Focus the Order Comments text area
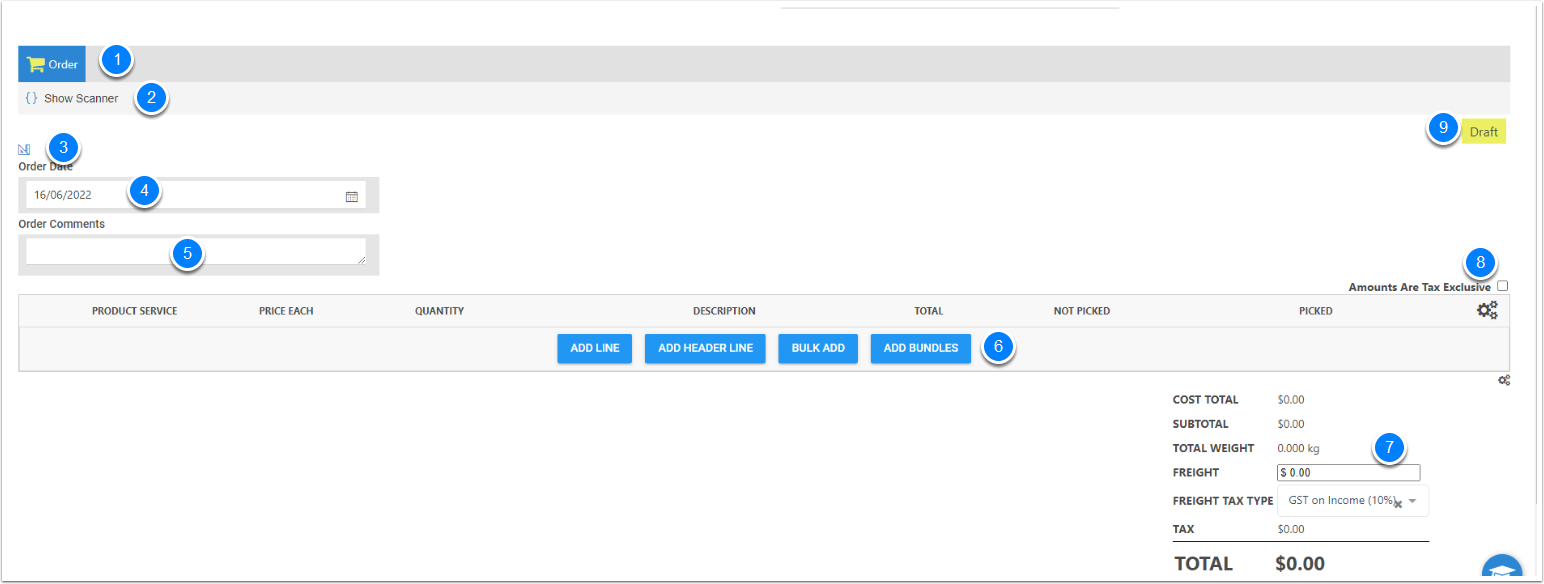 pos(195,251)
